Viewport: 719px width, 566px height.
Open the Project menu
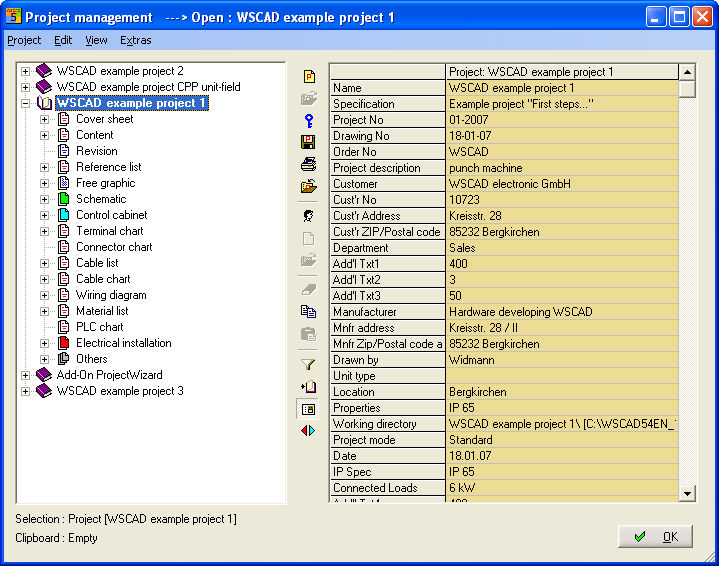click(24, 40)
